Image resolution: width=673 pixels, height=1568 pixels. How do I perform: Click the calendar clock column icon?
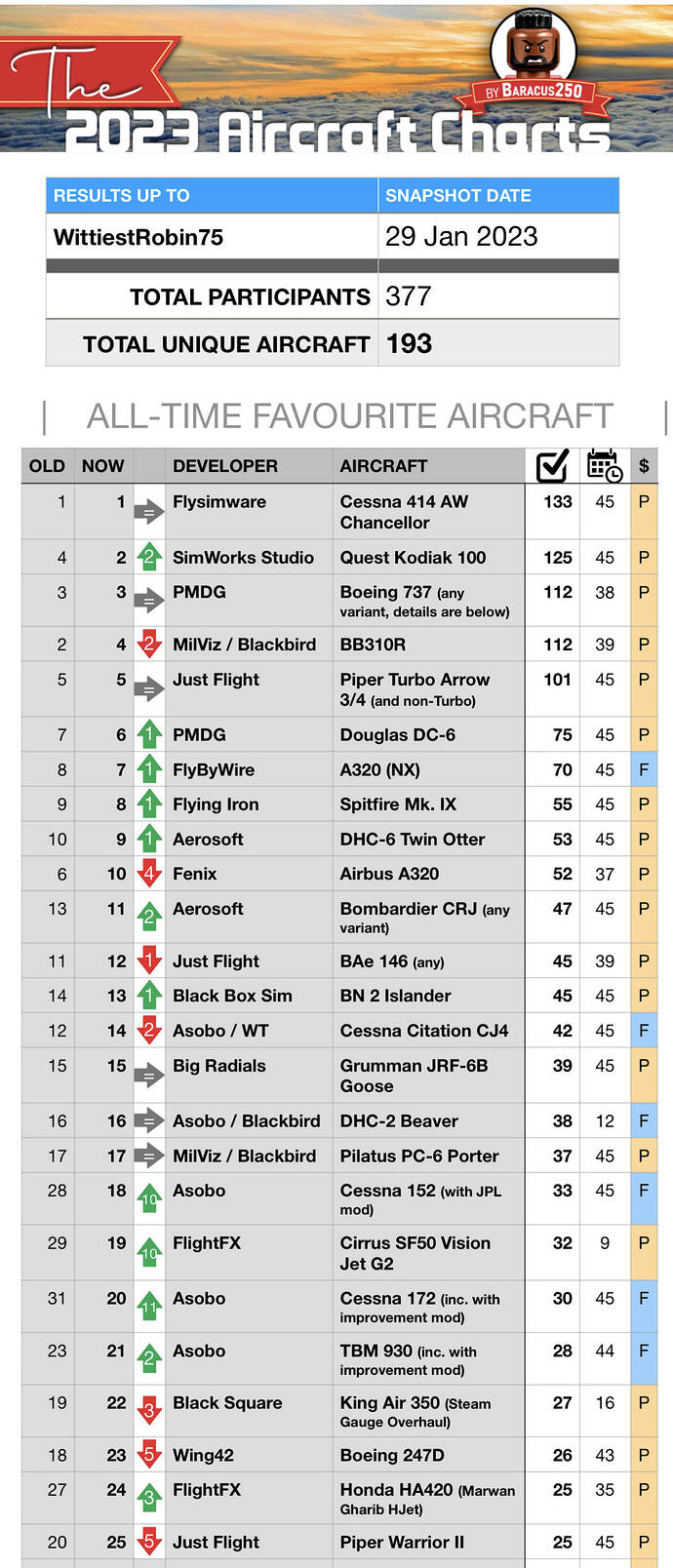pos(605,465)
